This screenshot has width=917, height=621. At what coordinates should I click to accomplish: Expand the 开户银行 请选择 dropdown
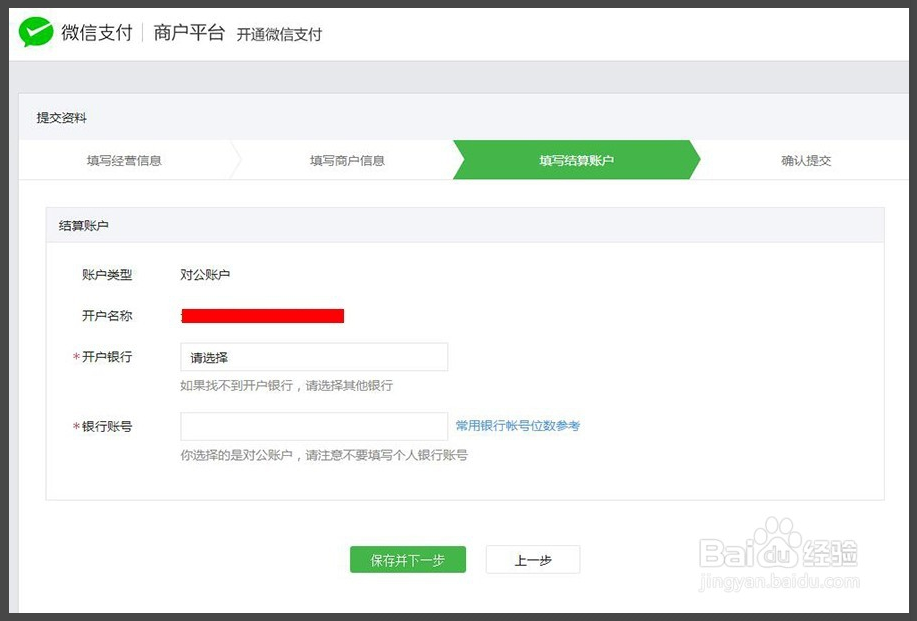(313, 357)
